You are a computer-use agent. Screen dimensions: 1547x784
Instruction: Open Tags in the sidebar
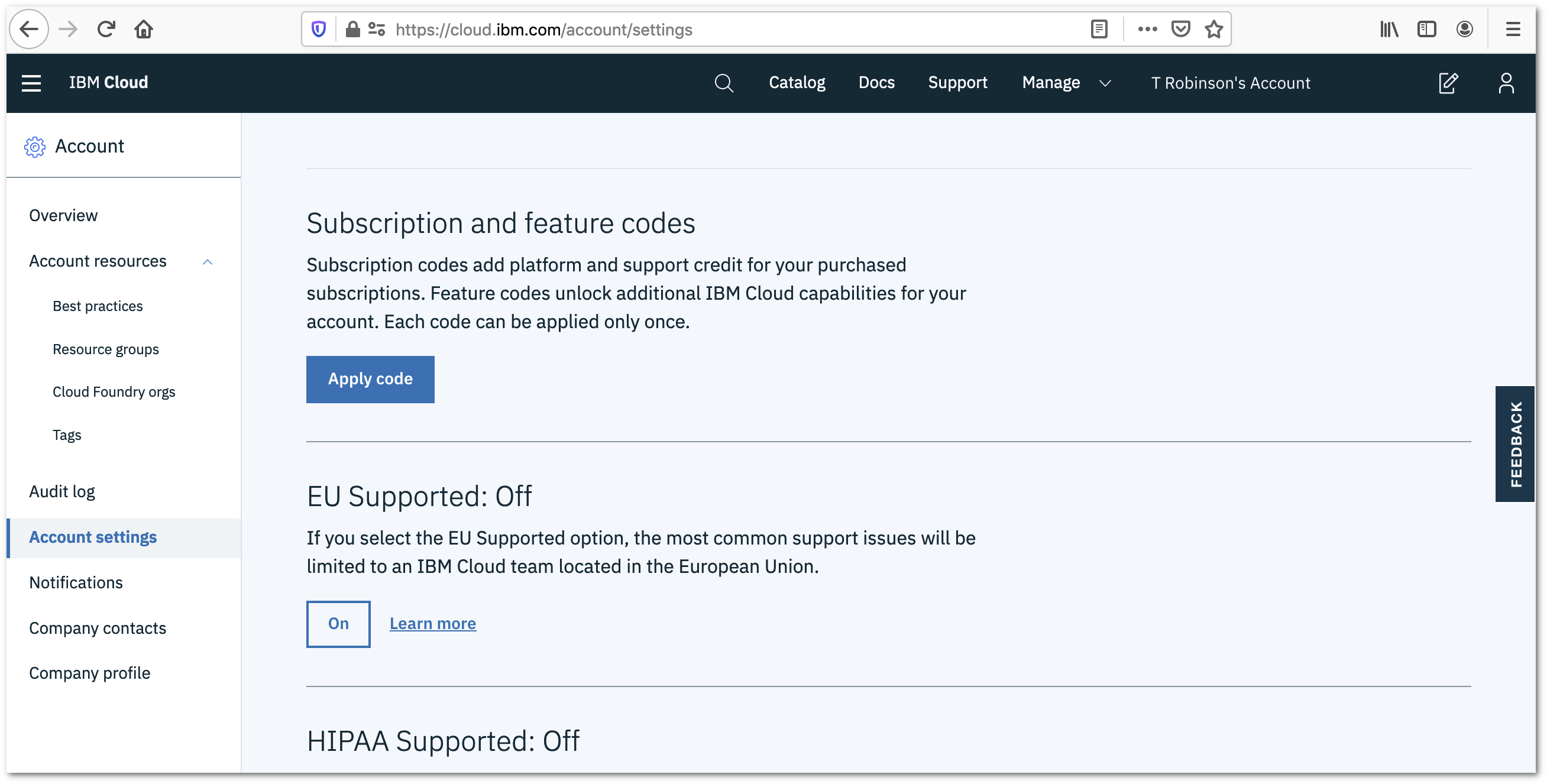pyautogui.click(x=67, y=435)
